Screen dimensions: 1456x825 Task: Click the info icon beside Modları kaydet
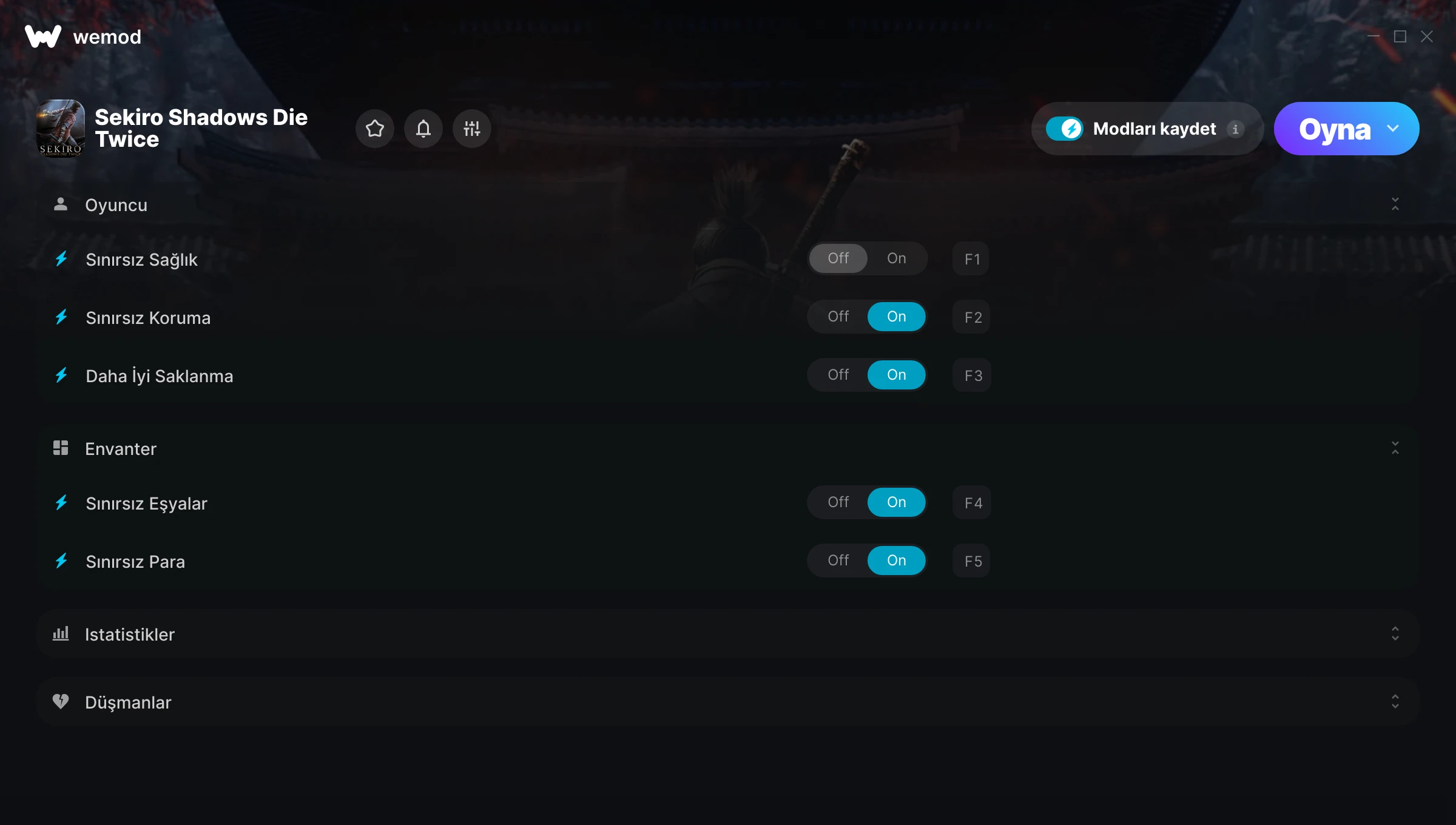[x=1235, y=129]
